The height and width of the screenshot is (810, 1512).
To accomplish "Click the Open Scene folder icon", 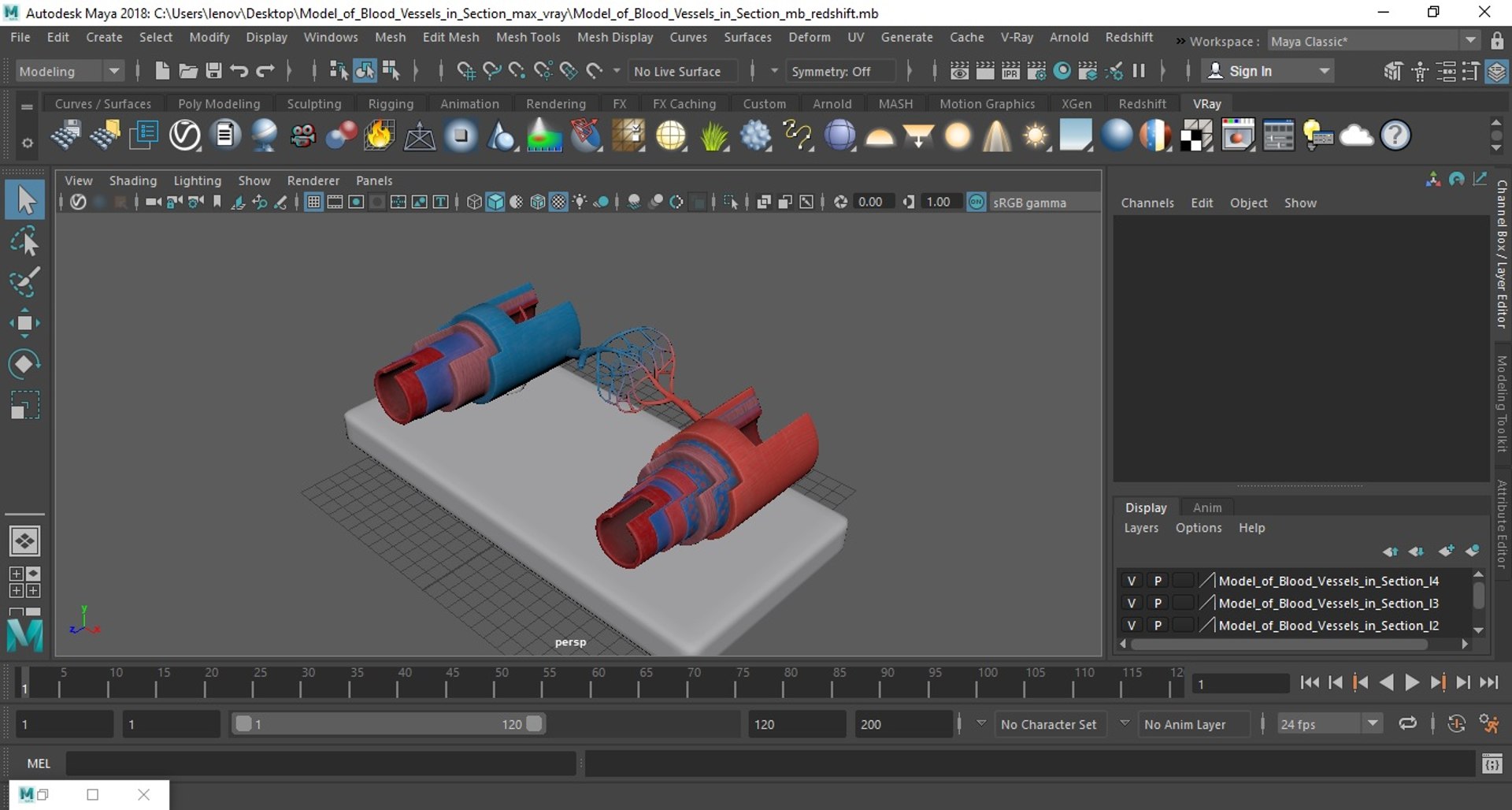I will (188, 71).
